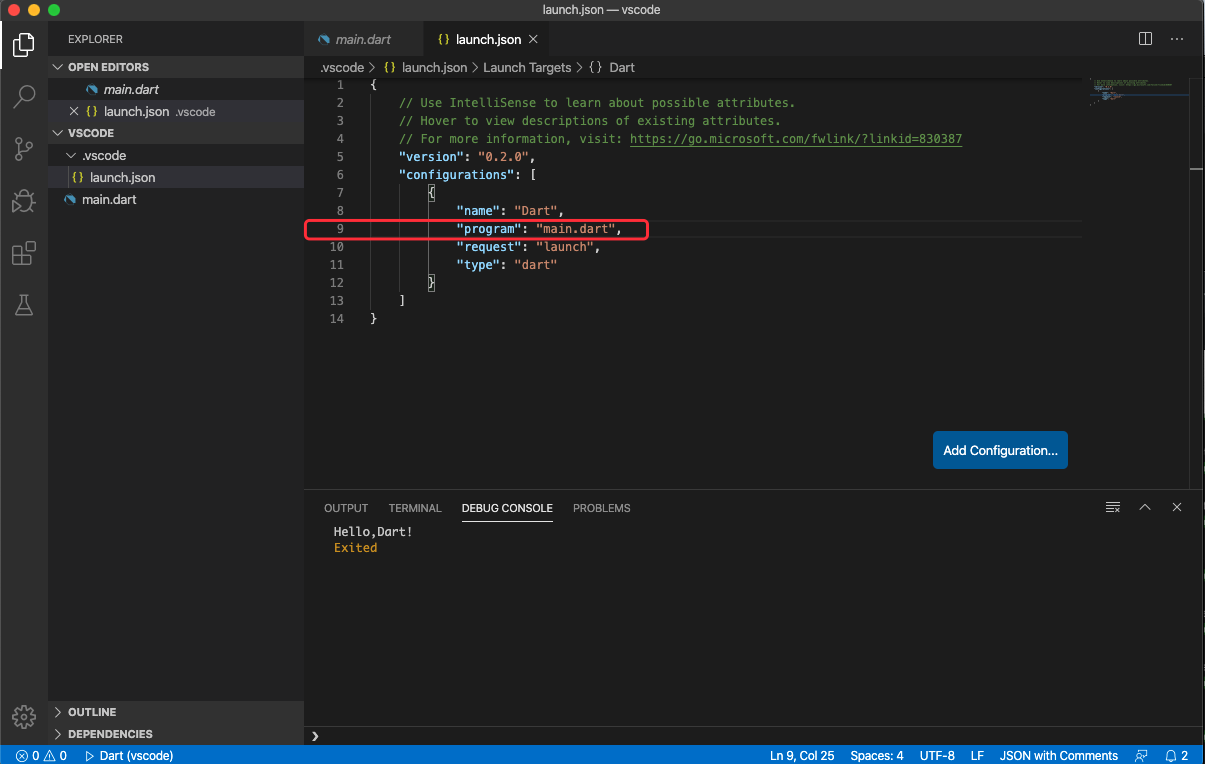Viewport: 1205px width, 764px height.
Task: Open the editor more actions ellipsis
Action: [x=1177, y=39]
